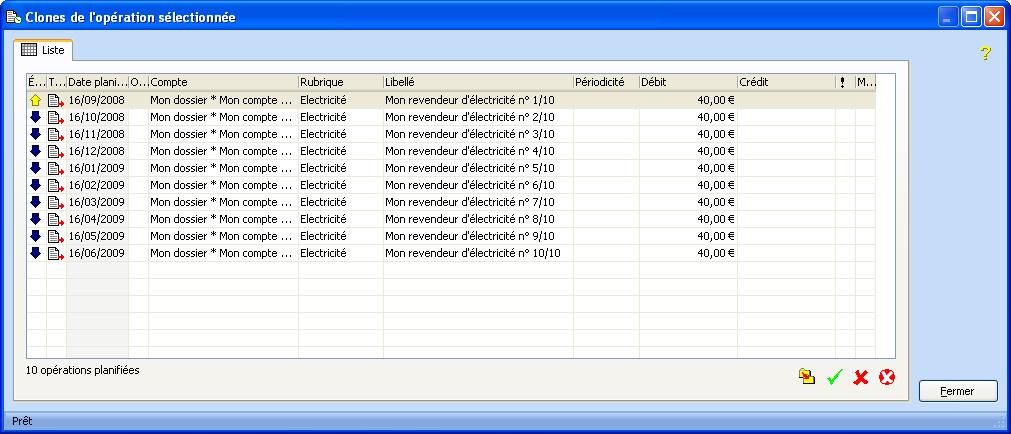The width and height of the screenshot is (1011, 434).
Task: Click the document type icon on 16/12/2008 row
Action: coord(56,151)
